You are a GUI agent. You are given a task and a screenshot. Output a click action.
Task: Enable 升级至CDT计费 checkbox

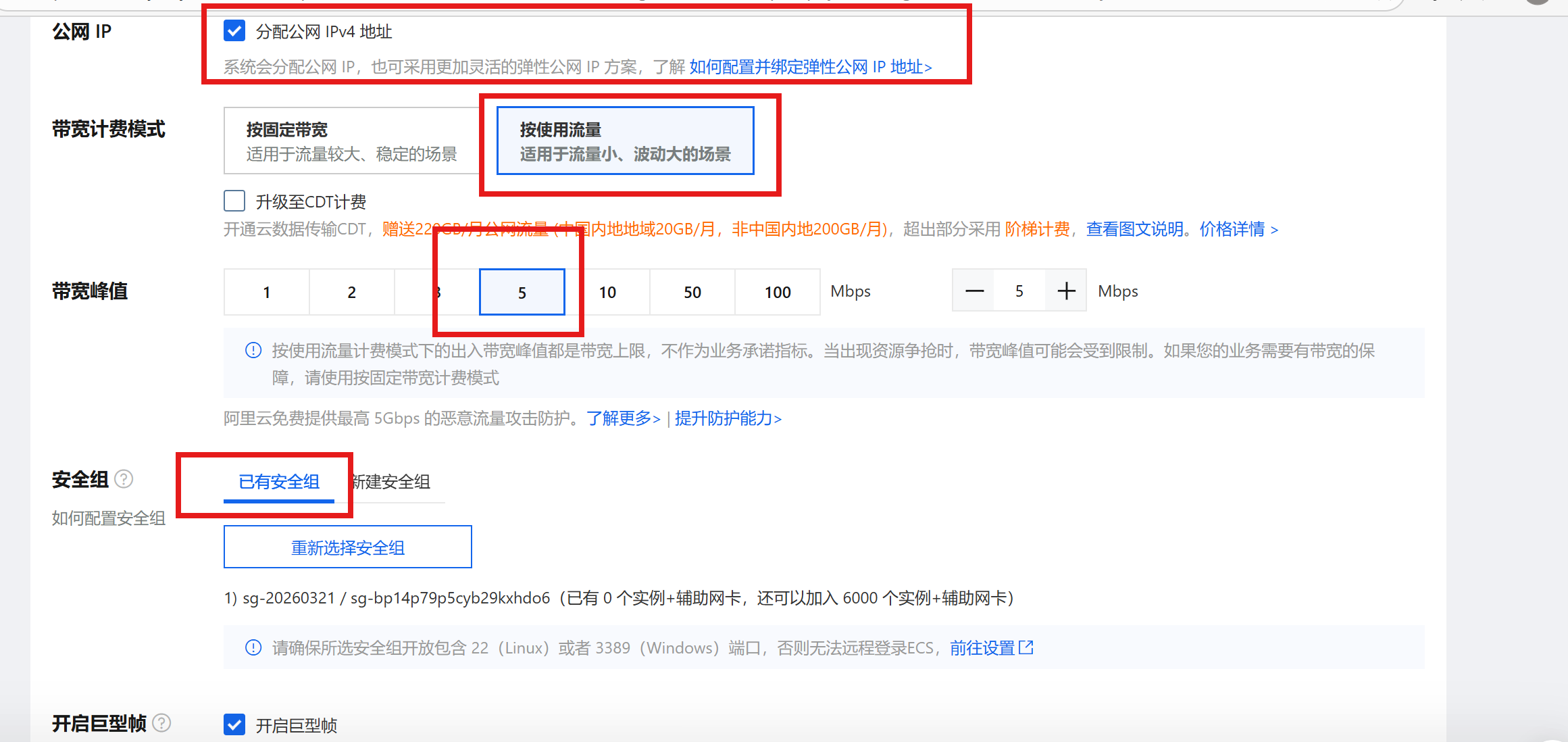(x=234, y=201)
